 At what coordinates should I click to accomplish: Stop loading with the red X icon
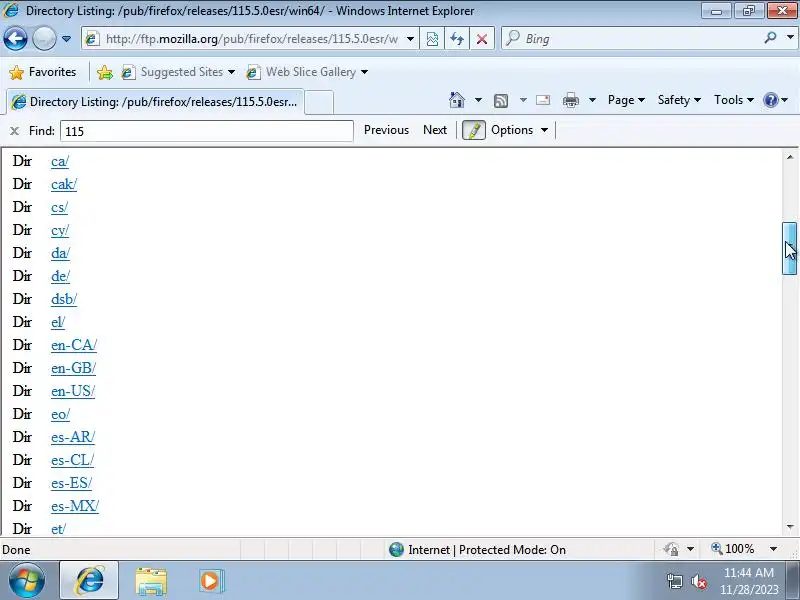coord(482,39)
